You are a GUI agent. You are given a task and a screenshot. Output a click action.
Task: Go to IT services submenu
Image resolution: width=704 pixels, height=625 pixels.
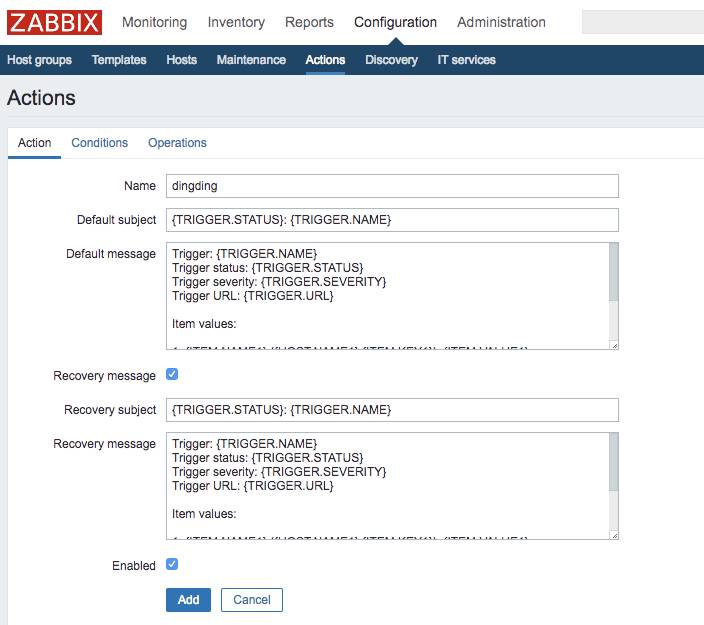pos(466,60)
